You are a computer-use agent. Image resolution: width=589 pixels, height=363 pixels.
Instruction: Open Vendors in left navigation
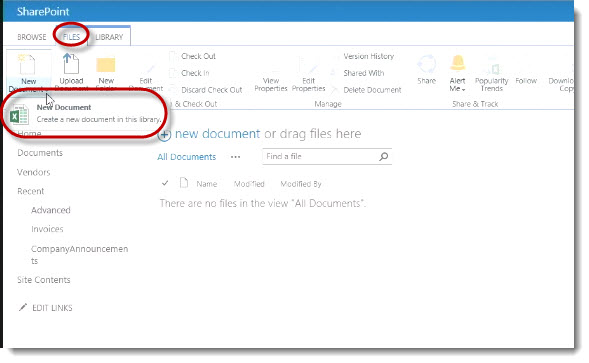[x=33, y=172]
